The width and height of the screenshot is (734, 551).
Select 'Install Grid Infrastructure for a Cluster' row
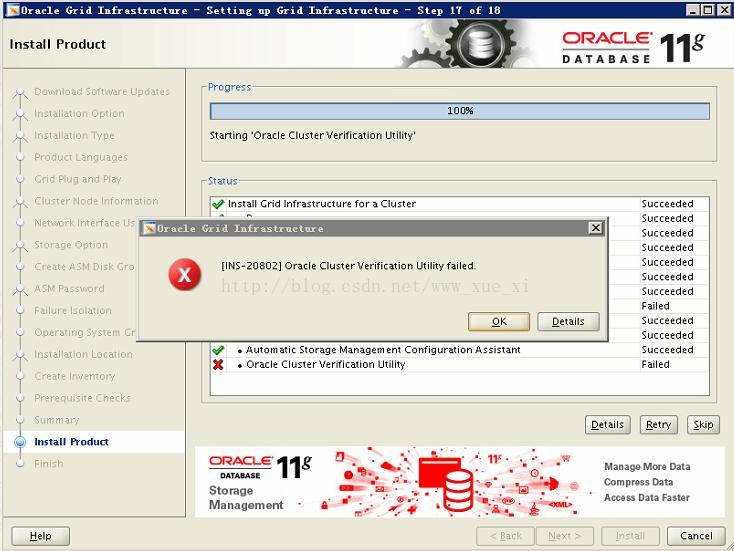pyautogui.click(x=460, y=204)
